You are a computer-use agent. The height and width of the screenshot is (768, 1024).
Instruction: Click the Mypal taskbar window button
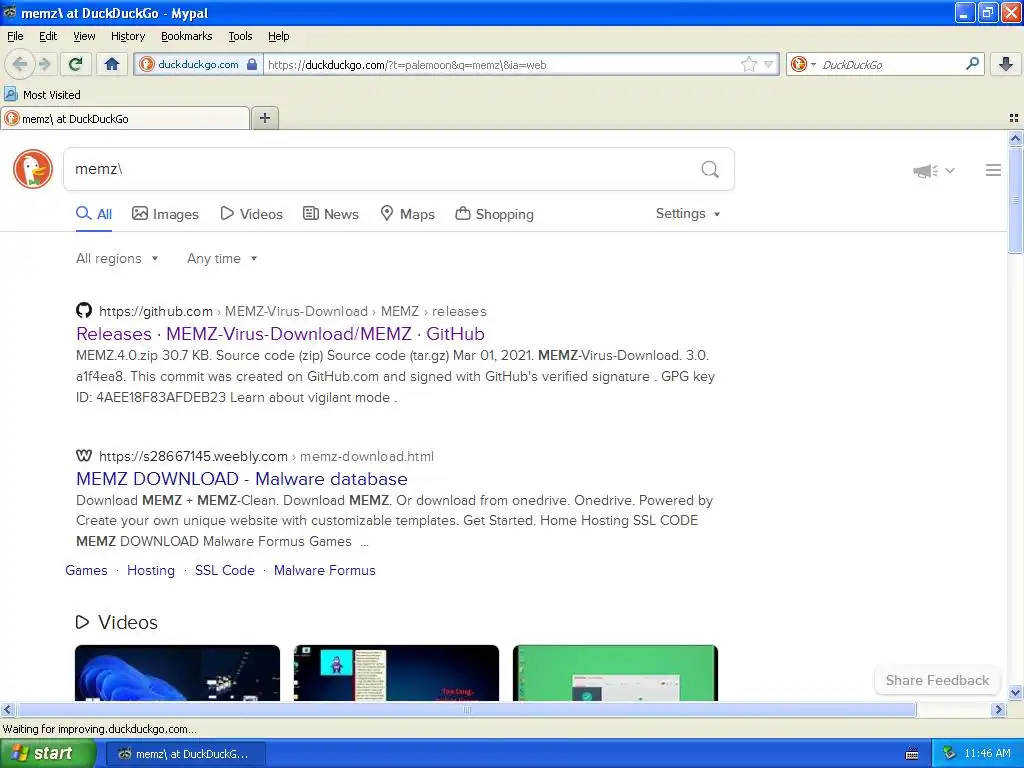(185, 754)
